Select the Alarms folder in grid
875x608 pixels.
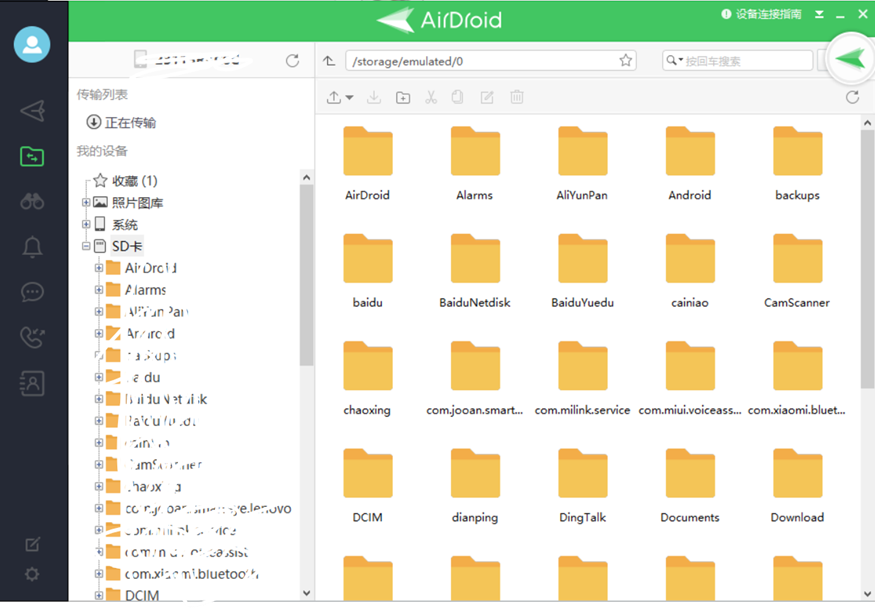click(475, 163)
